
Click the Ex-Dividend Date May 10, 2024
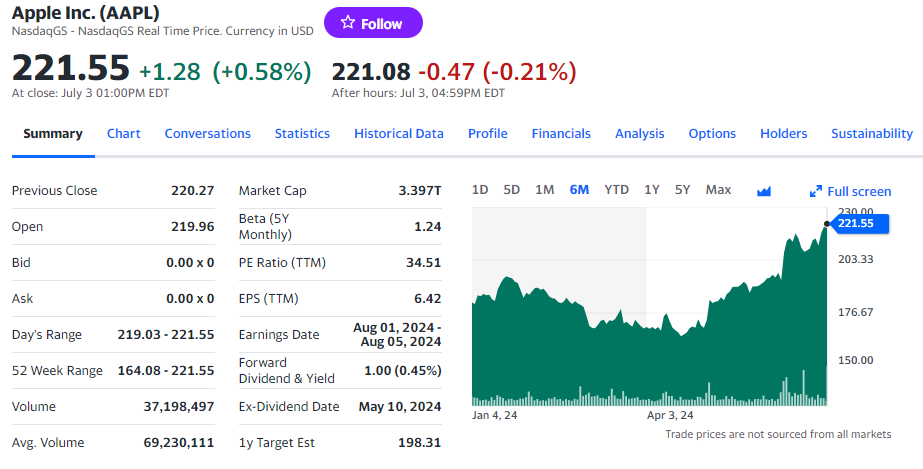[400, 407]
